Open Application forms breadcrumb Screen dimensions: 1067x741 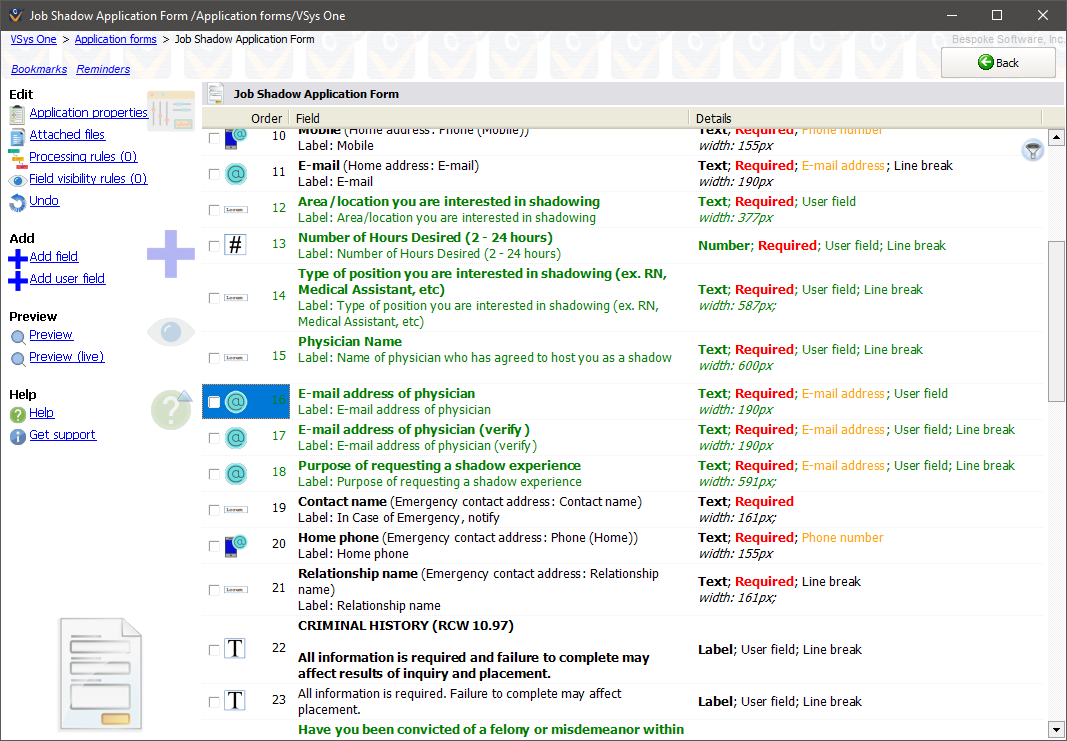click(115, 40)
